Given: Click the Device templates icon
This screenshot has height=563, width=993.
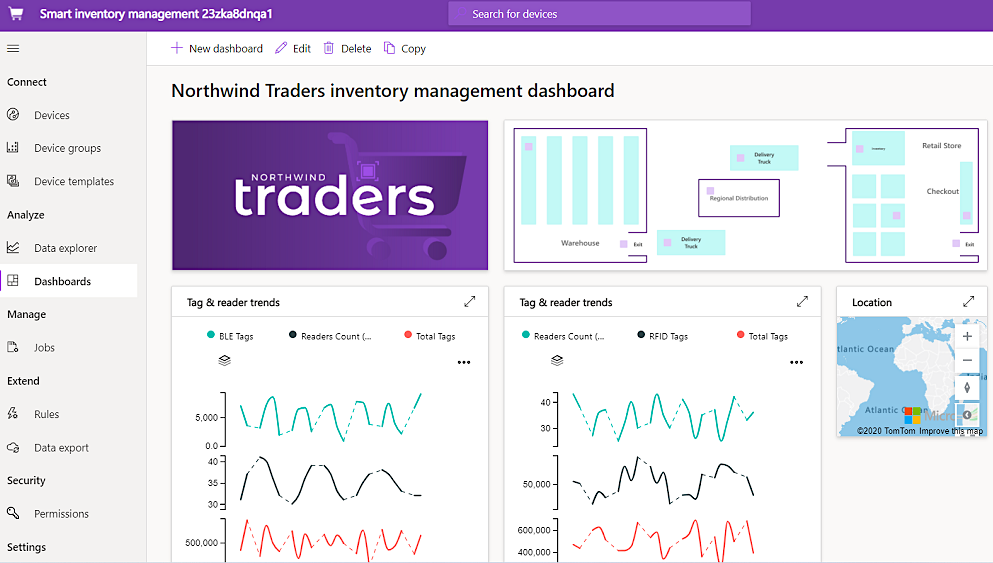Looking at the screenshot, I should coord(13,181).
